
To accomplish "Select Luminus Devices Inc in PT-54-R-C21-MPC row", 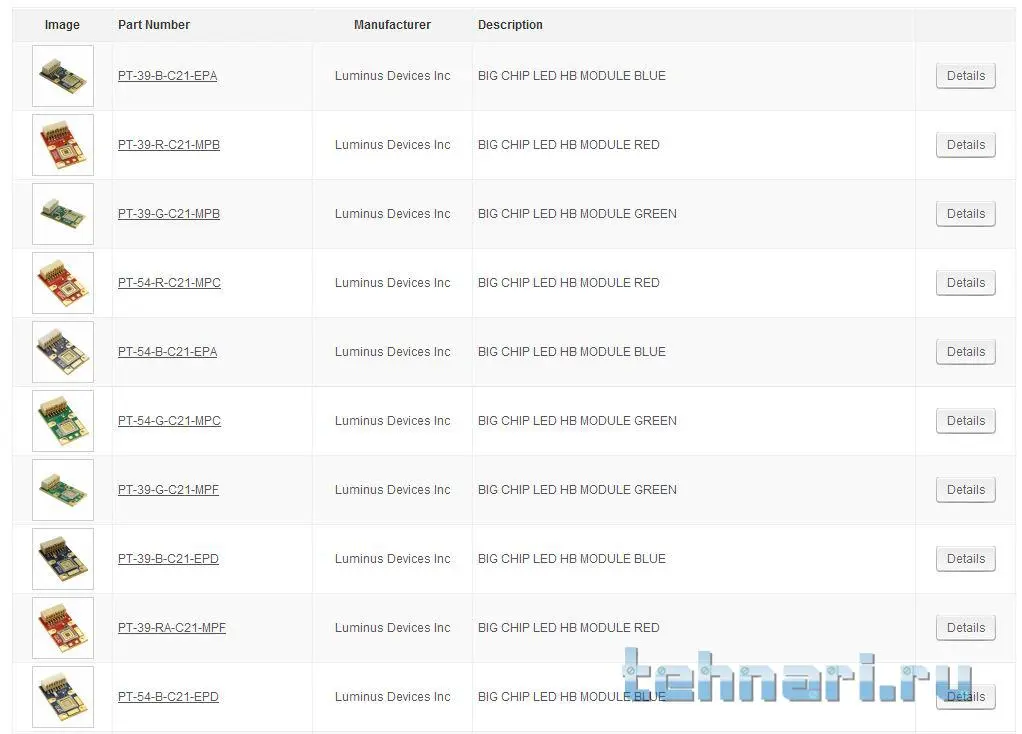I will [392, 283].
